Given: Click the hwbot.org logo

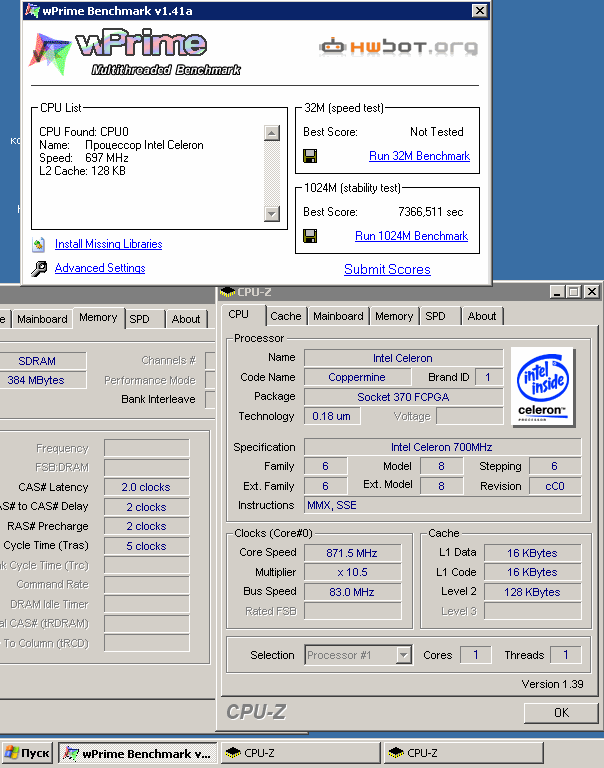Looking at the screenshot, I should pyautogui.click(x=398, y=47).
